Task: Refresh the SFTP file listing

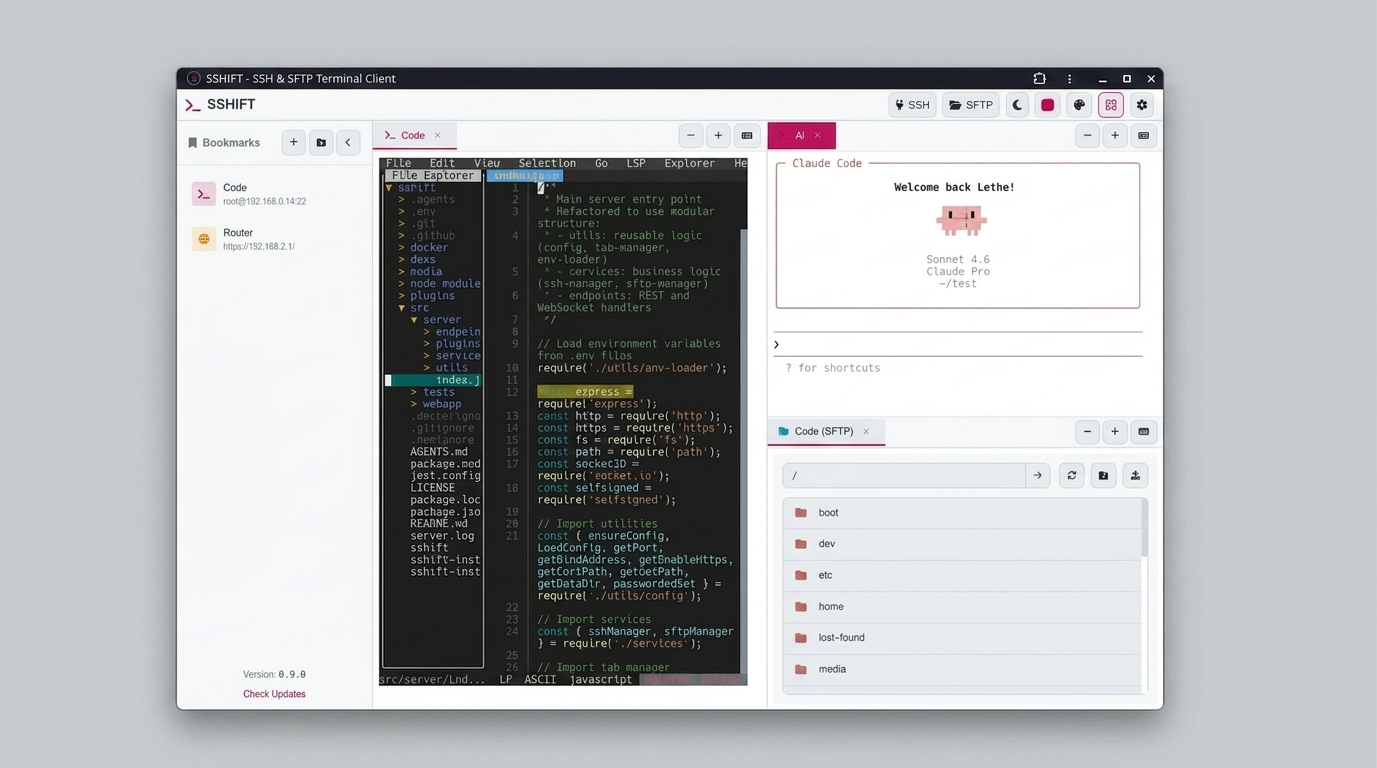Action: (1071, 475)
